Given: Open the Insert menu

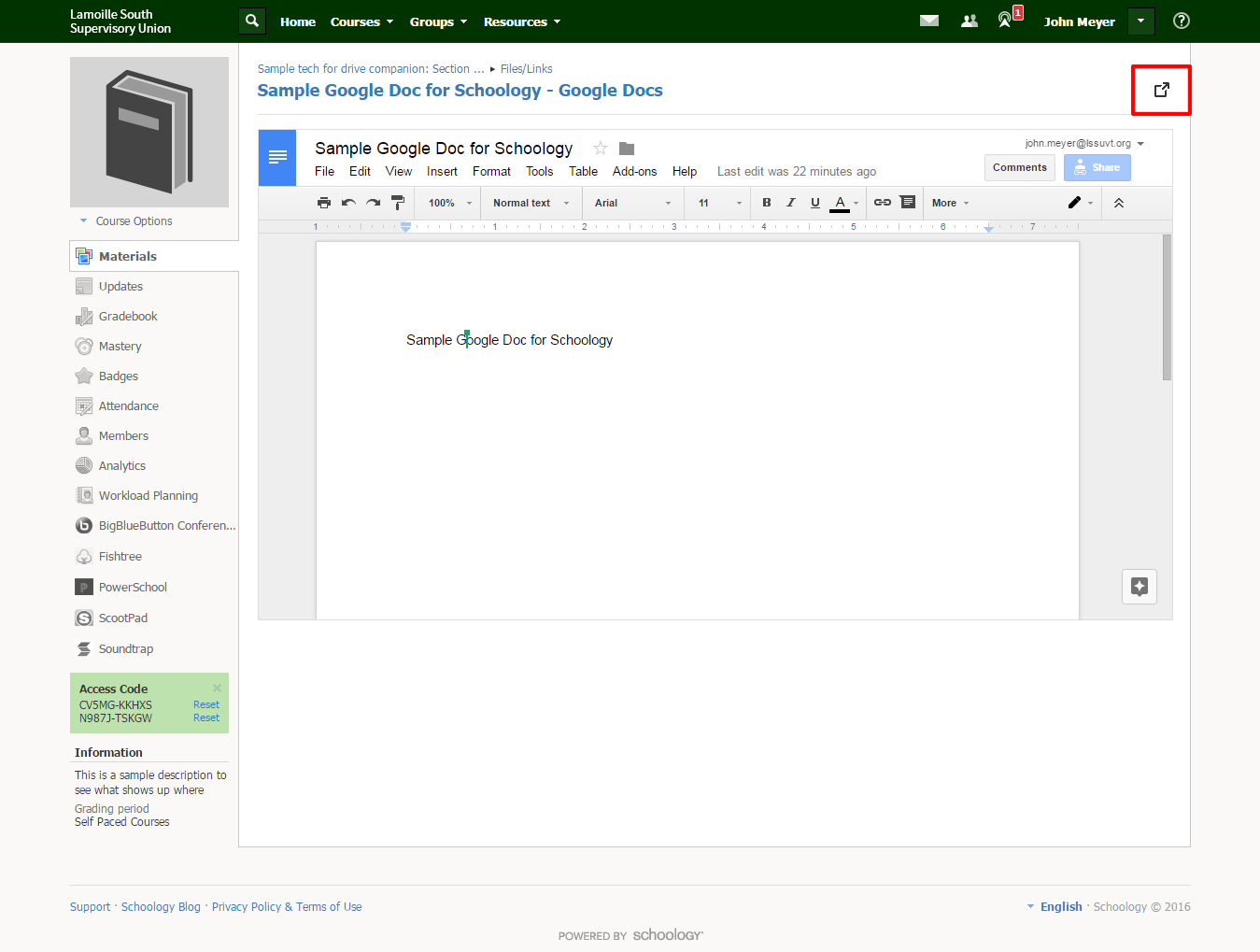Looking at the screenshot, I should tap(442, 171).
